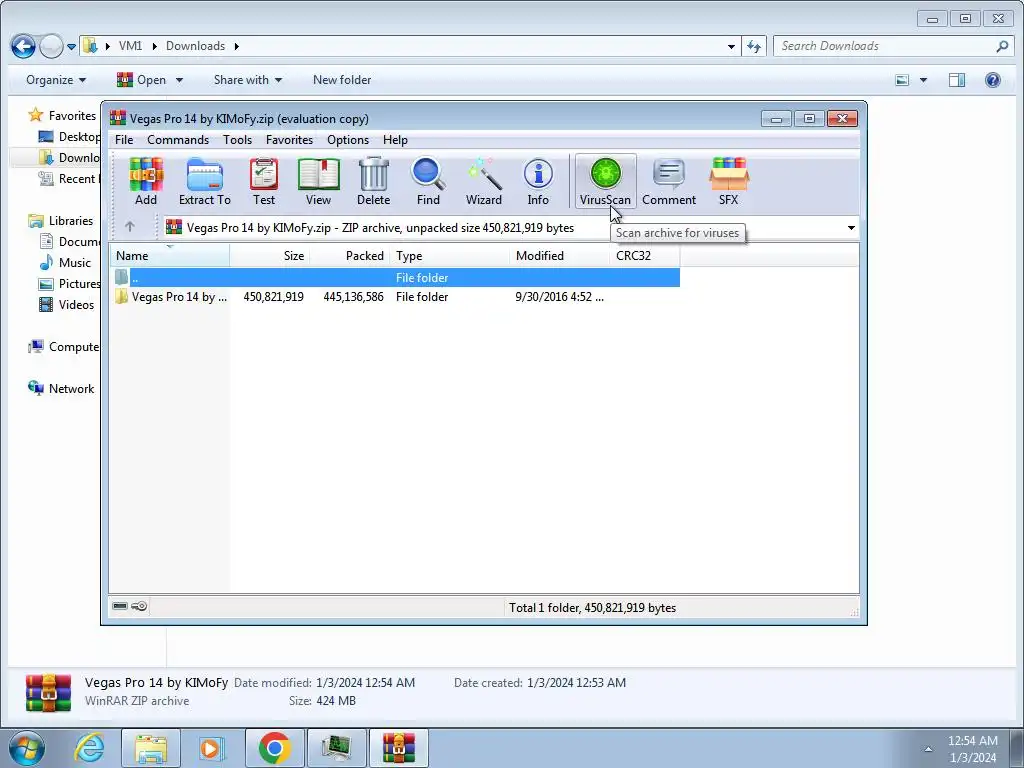Click Explorer Back navigation button
Viewport: 1024px width, 768px height.
coord(23,46)
